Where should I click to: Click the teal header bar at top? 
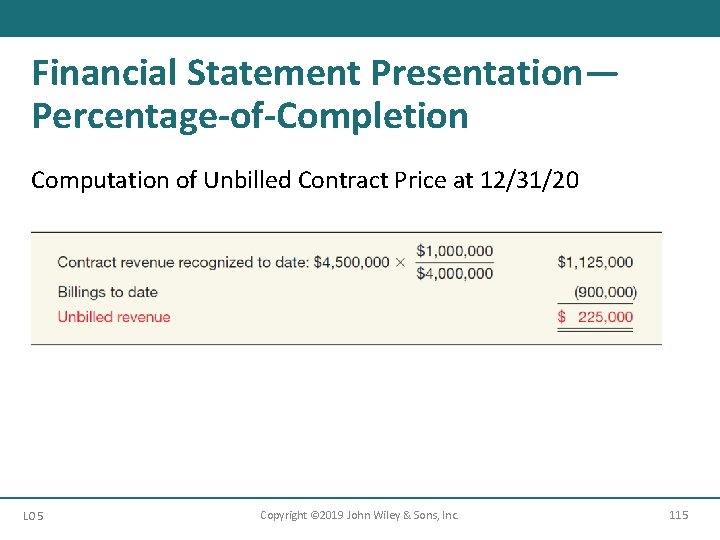(360, 18)
